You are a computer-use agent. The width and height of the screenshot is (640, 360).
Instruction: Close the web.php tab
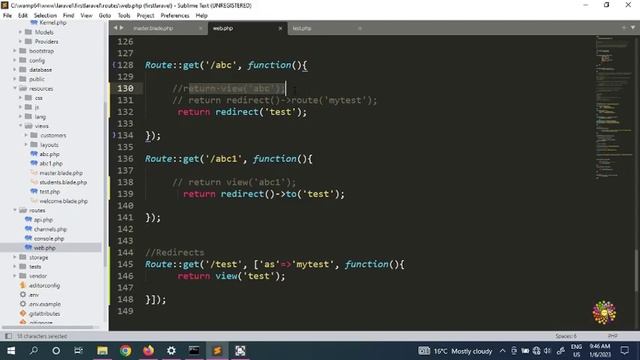pyautogui.click(x=280, y=28)
